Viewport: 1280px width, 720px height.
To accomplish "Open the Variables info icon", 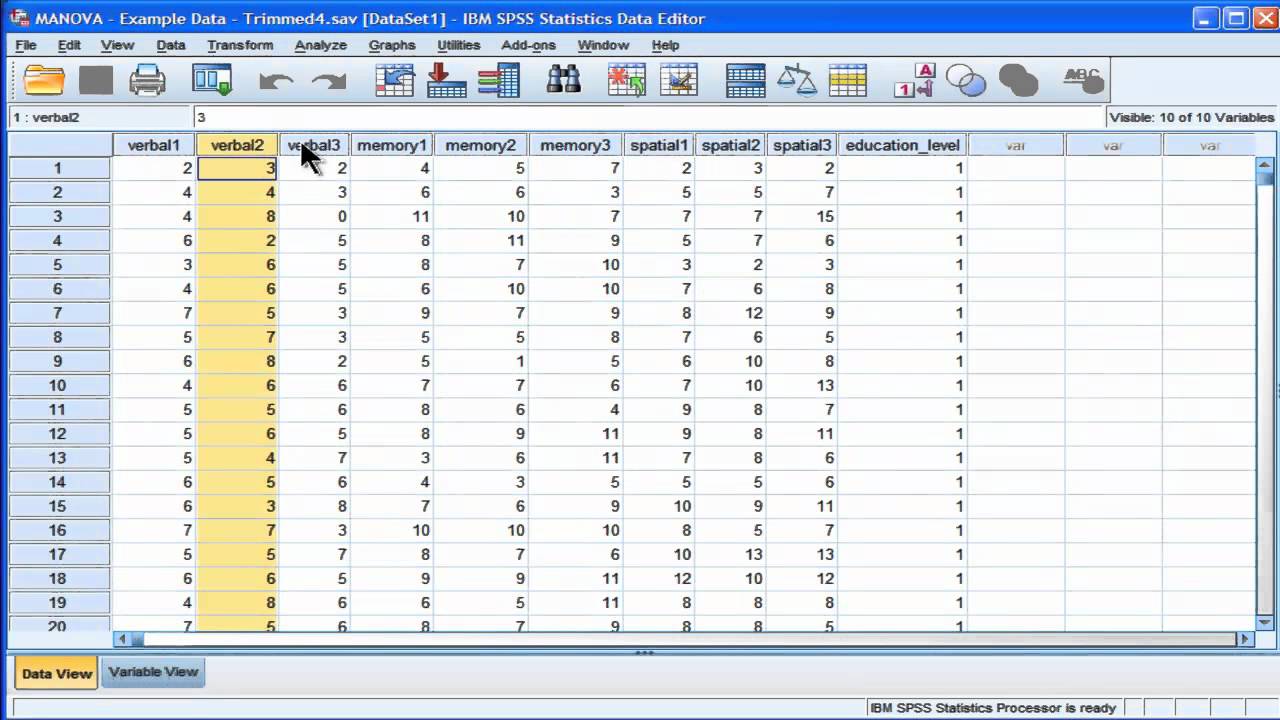I will (499, 80).
